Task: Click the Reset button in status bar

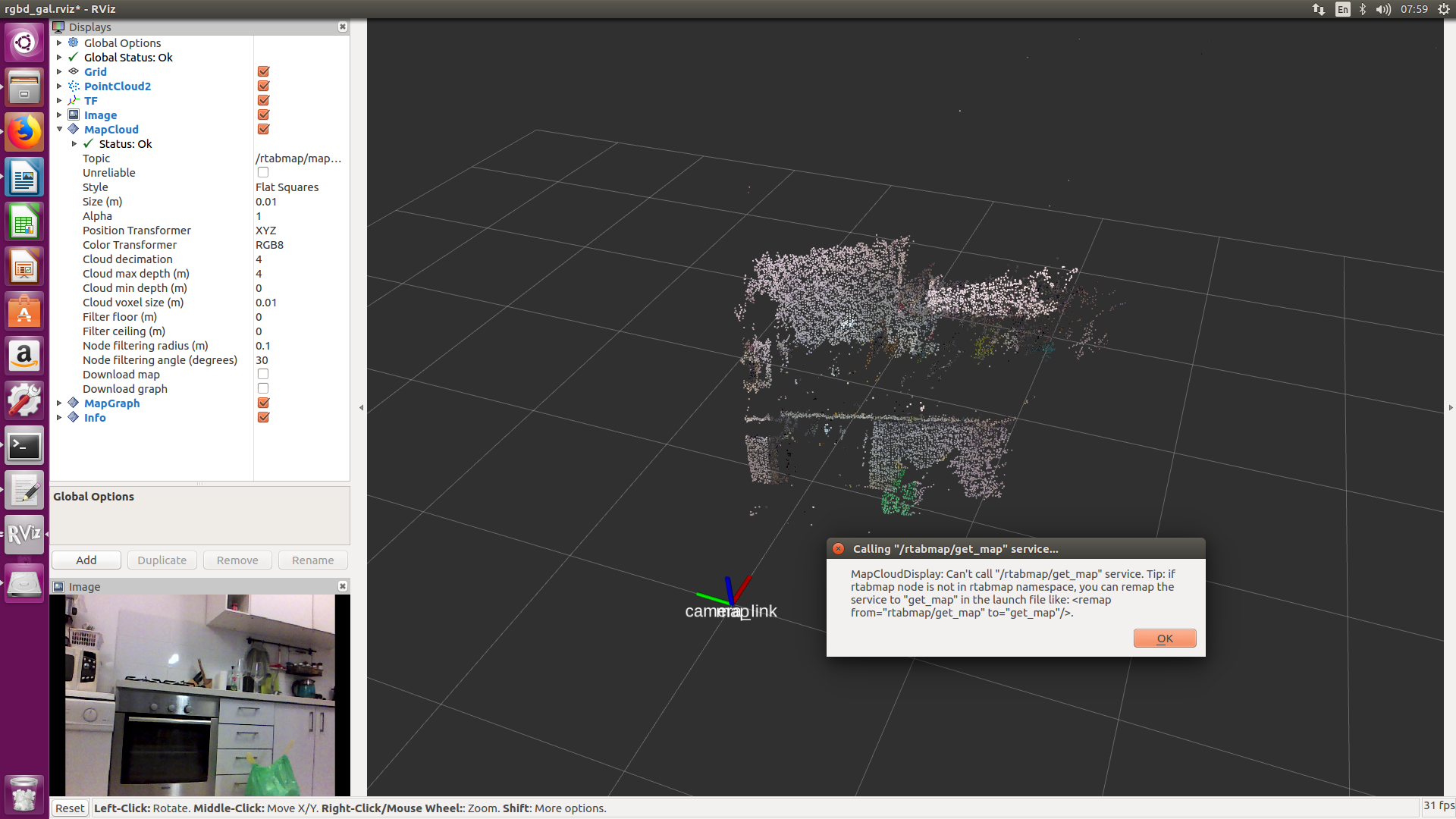Action: click(x=70, y=808)
